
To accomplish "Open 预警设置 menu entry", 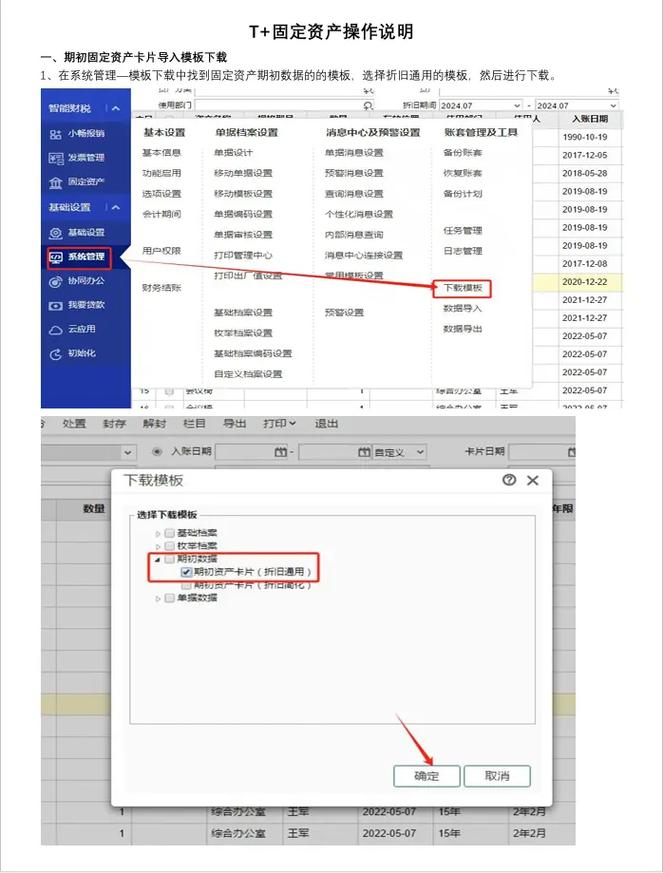I will pyautogui.click(x=344, y=312).
